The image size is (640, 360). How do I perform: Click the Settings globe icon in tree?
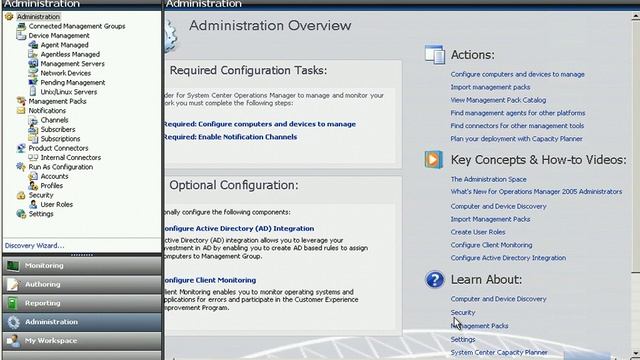pyautogui.click(x=21, y=214)
